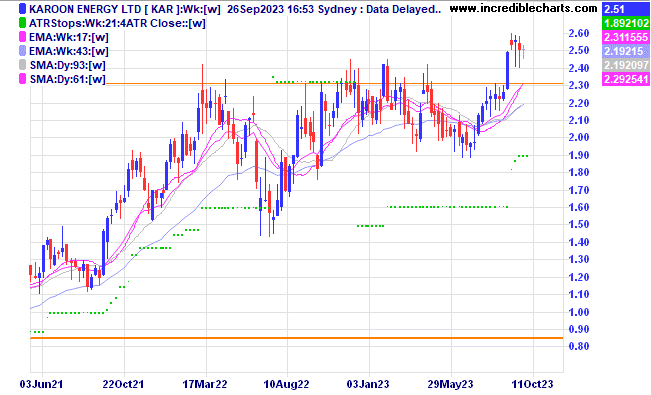Click the 2.60 price axis label
Screen dimensions: 651x395
579,33
